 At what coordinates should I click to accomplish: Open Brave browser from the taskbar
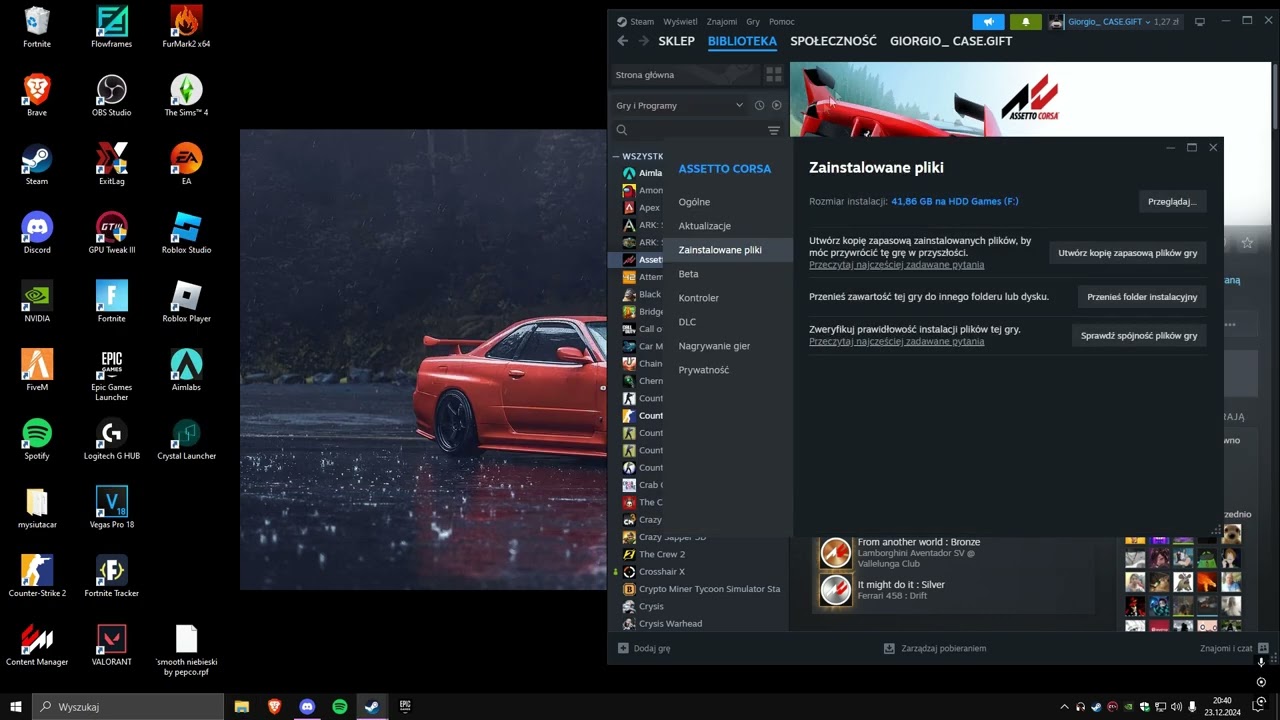click(274, 706)
